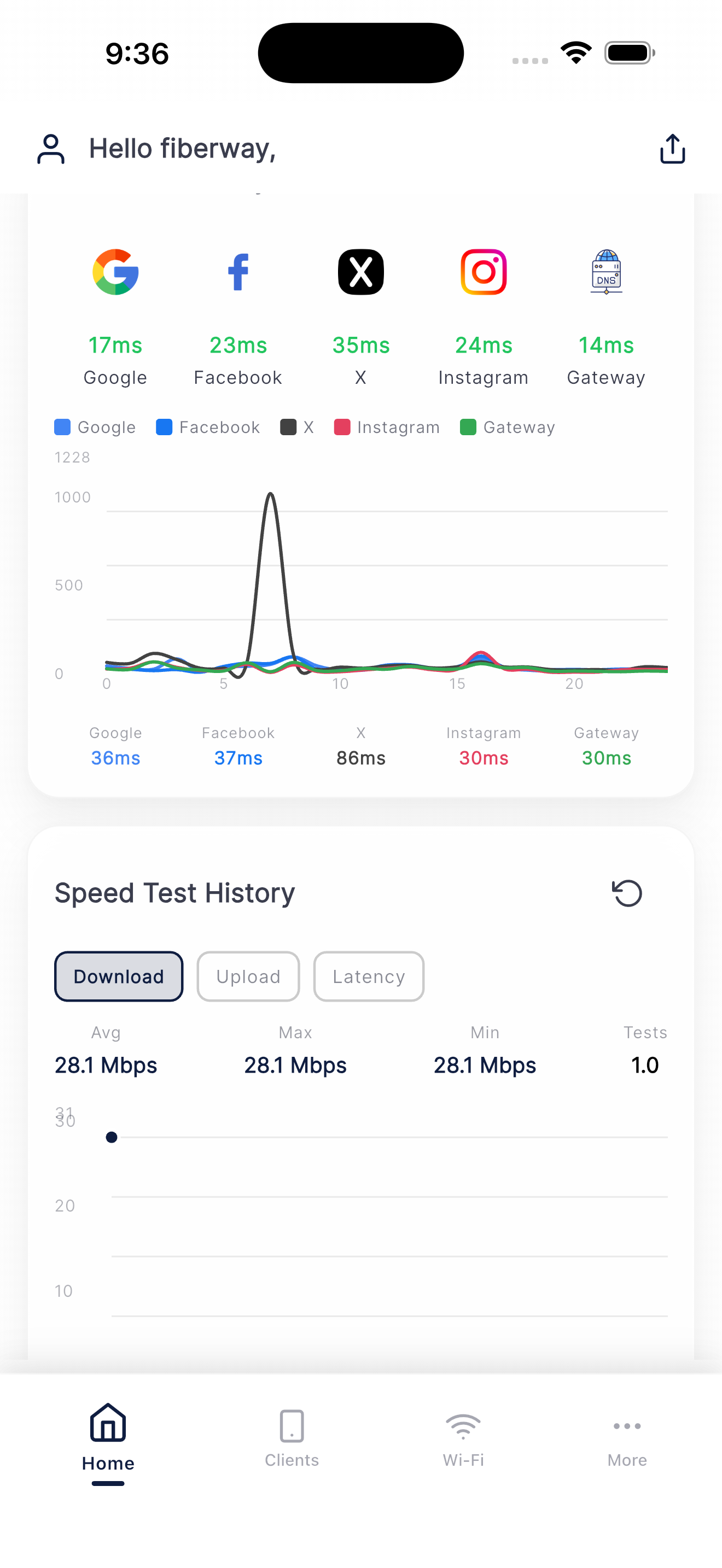
Task: Select the Latency filter
Action: pos(368,976)
